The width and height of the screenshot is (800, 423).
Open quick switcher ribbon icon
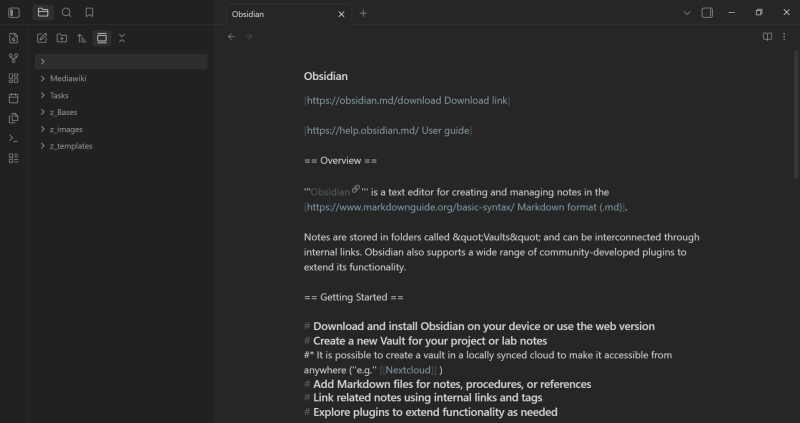14,38
